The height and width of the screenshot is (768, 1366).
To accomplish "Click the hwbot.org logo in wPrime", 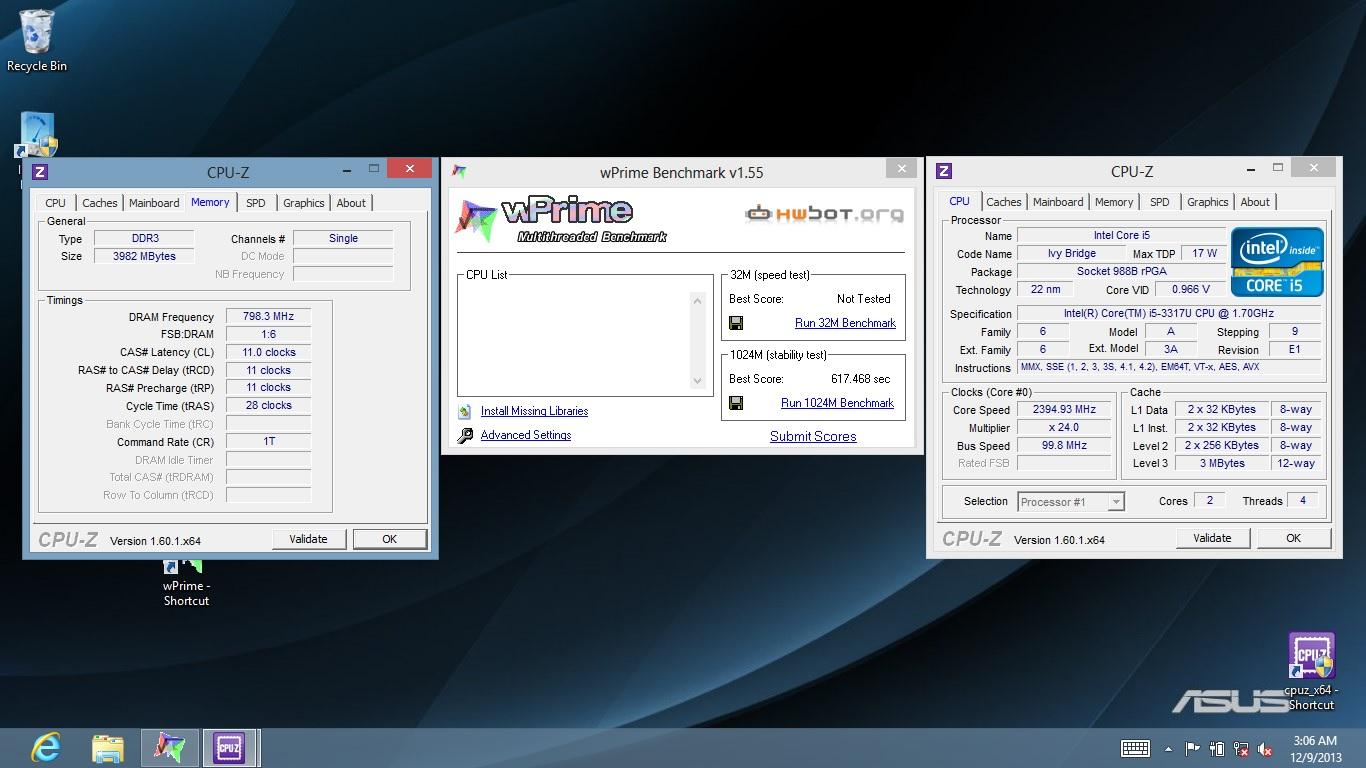I will [x=825, y=213].
